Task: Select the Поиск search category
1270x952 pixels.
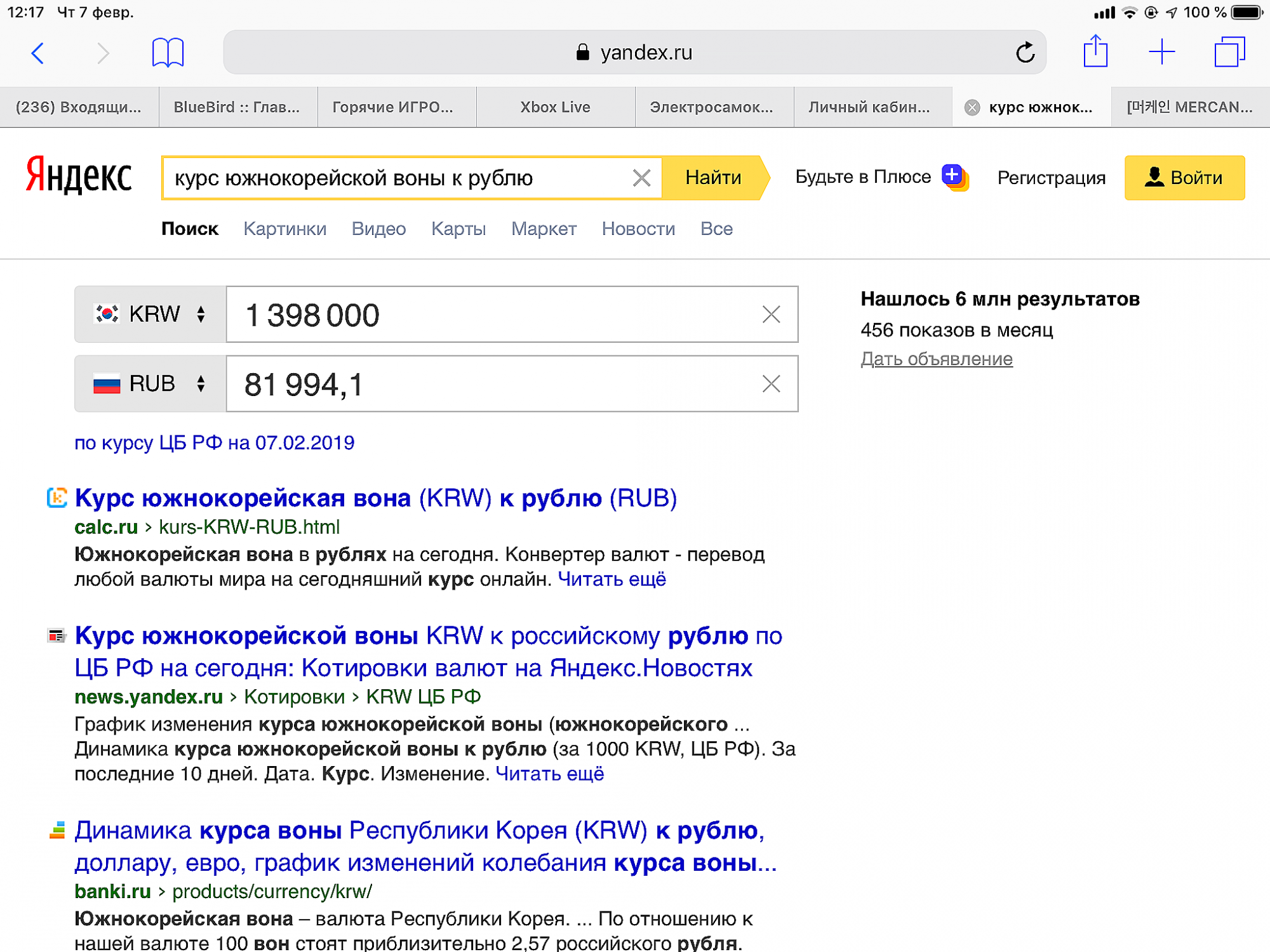Action: [x=190, y=228]
